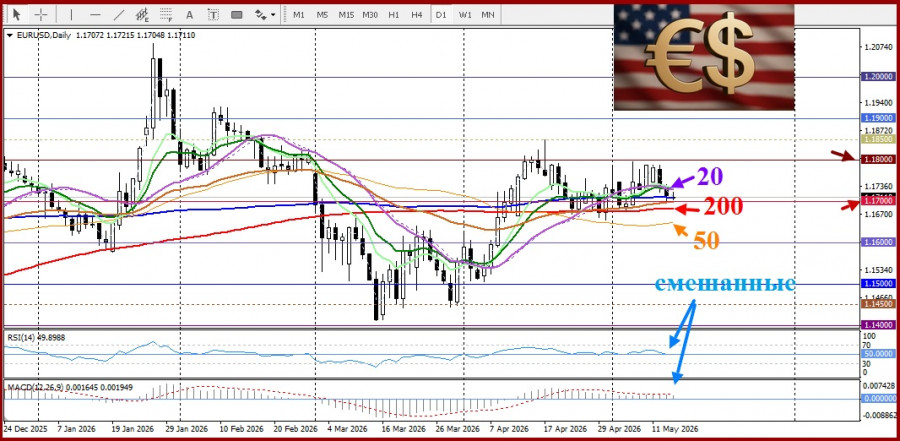Switch to the M15 timeframe
The image size is (900, 441).
pos(346,15)
